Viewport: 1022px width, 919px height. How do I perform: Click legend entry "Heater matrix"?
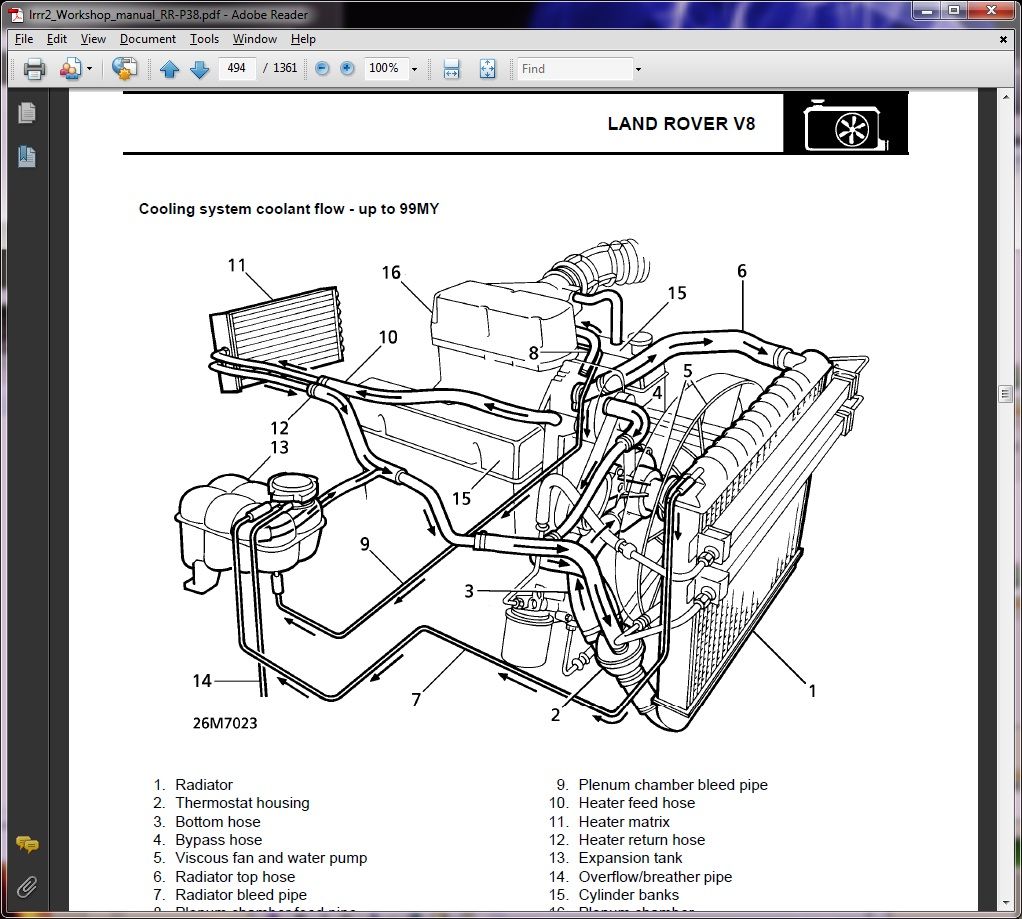[624, 822]
